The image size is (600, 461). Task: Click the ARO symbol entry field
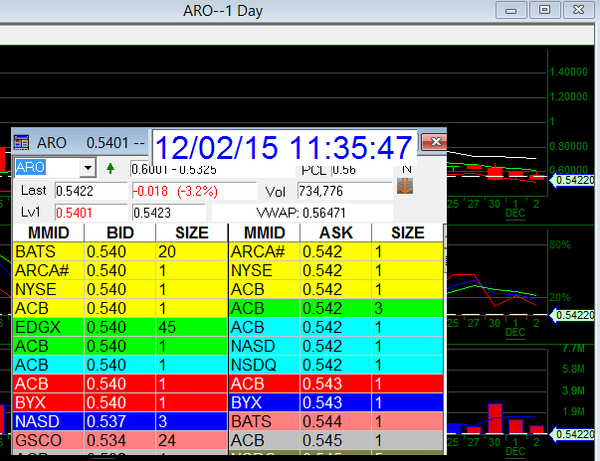coord(46,168)
